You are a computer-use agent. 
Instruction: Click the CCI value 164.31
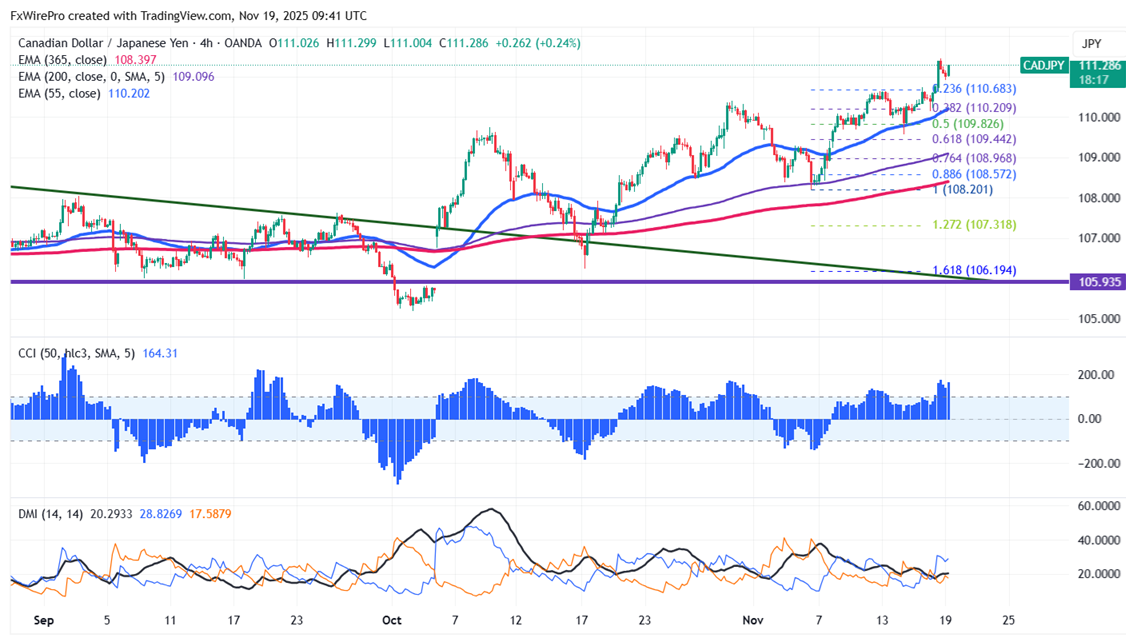click(160, 353)
